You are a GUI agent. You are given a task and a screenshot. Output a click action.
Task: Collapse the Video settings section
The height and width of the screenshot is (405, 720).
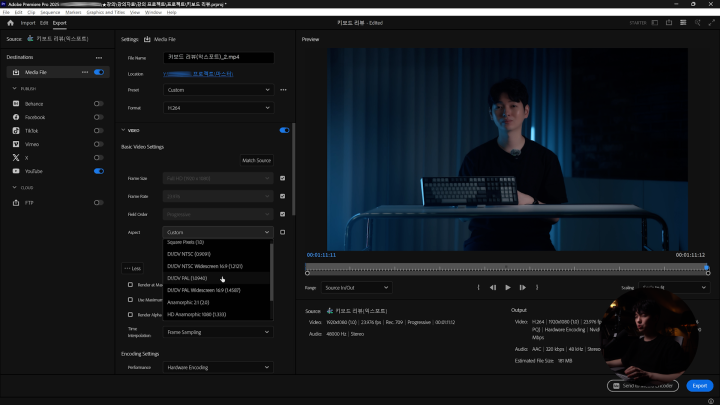point(123,130)
